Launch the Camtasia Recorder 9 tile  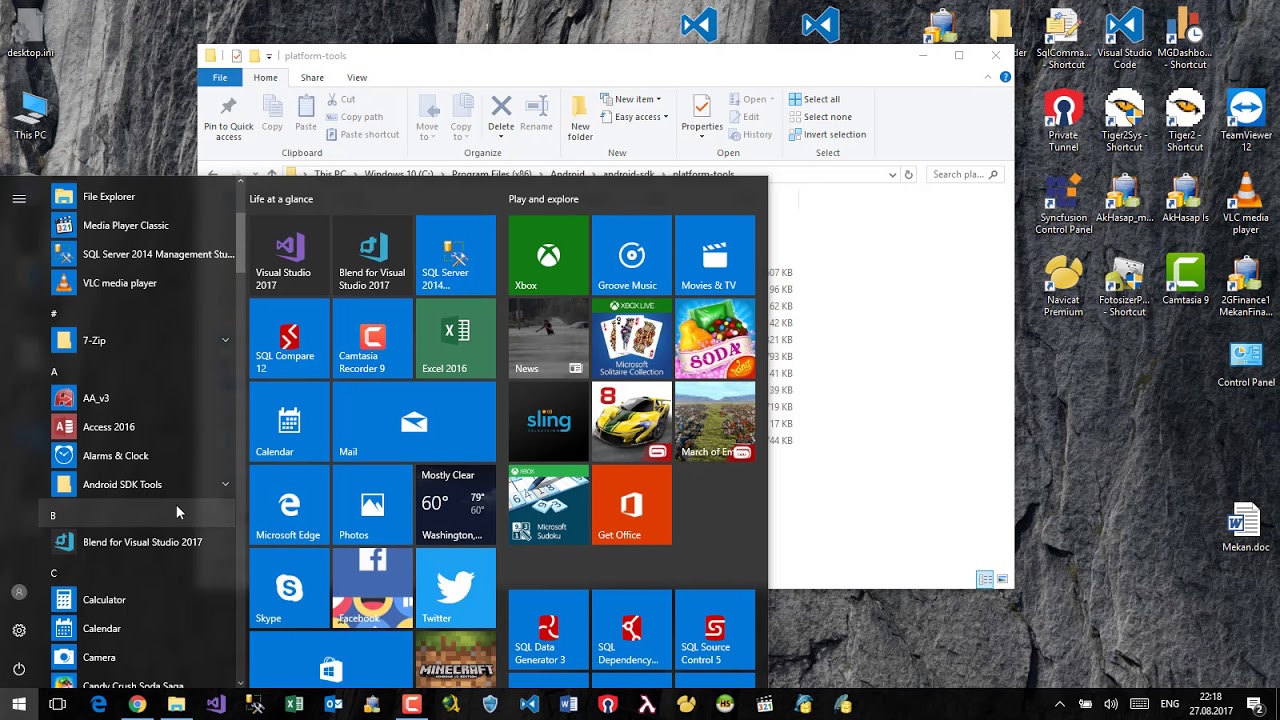coord(372,338)
